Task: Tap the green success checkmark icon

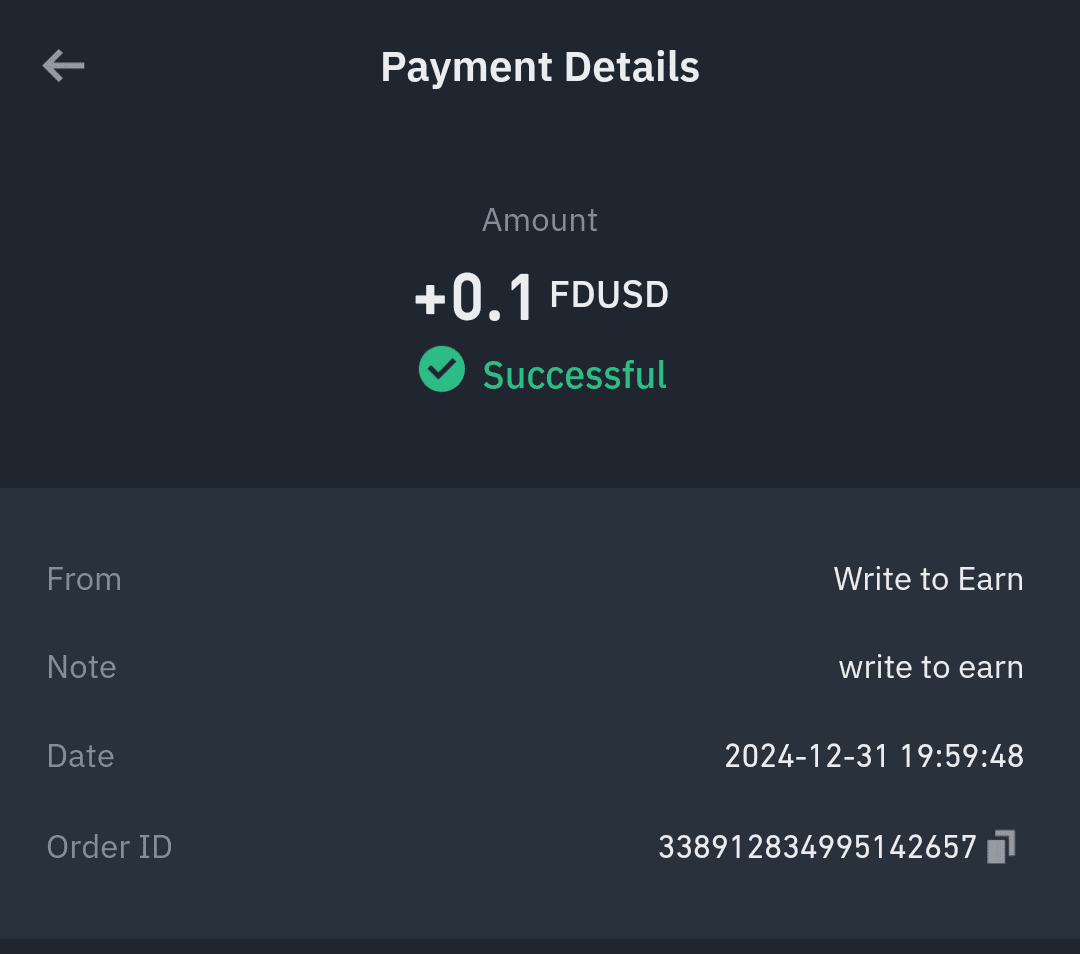Action: (x=442, y=369)
